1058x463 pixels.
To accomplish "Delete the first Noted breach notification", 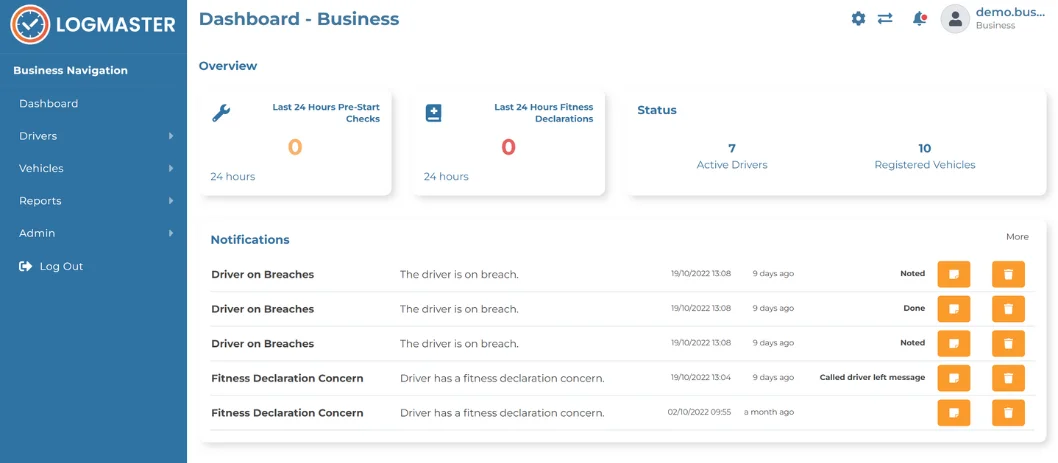I will (1008, 274).
